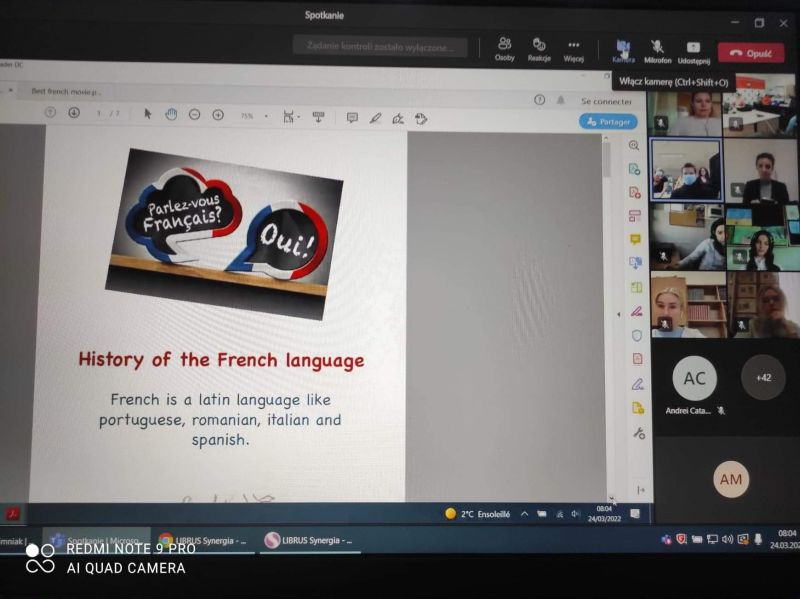Viewport: 800px width, 599px height.
Task: Switch to Best french movie document tab
Action: (x=66, y=91)
